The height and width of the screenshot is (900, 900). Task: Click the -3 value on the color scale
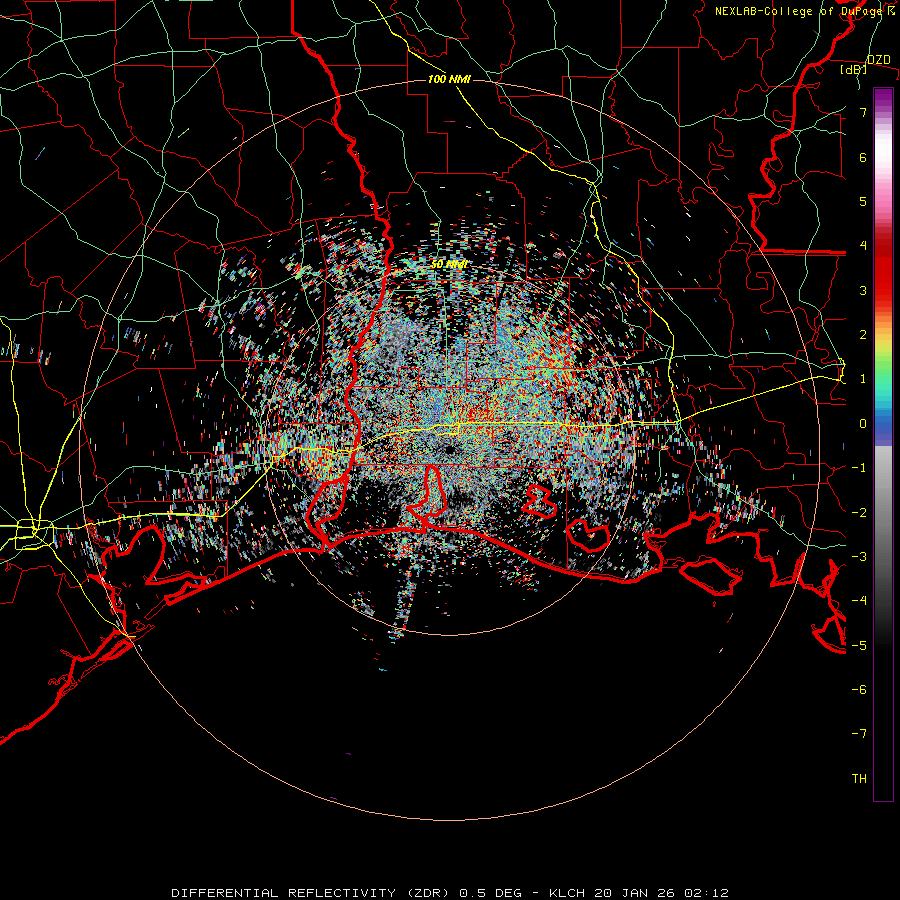859,557
